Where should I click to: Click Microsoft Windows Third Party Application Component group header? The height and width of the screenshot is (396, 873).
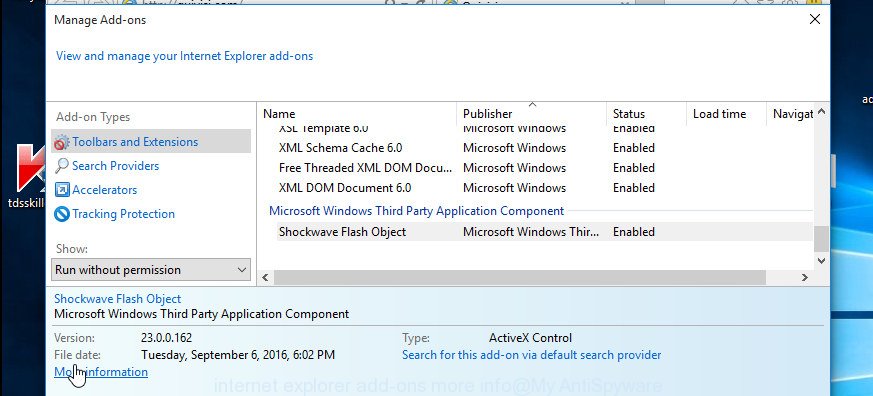416,211
